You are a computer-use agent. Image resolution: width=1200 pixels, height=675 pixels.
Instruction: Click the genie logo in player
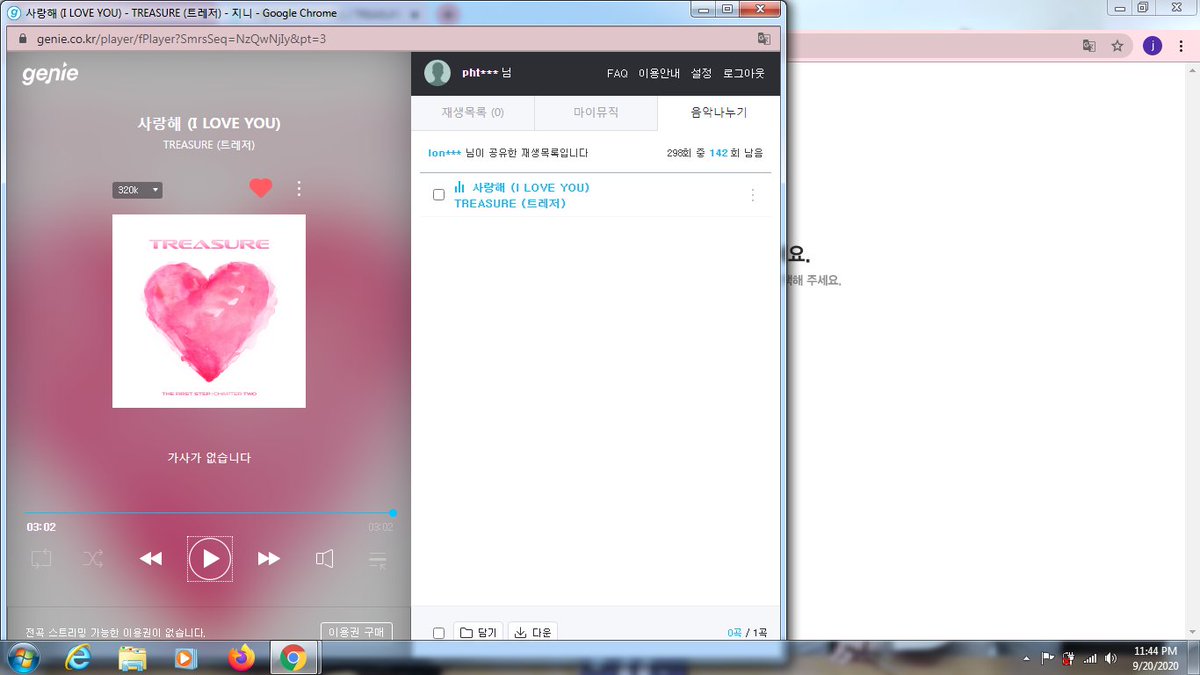[x=50, y=75]
